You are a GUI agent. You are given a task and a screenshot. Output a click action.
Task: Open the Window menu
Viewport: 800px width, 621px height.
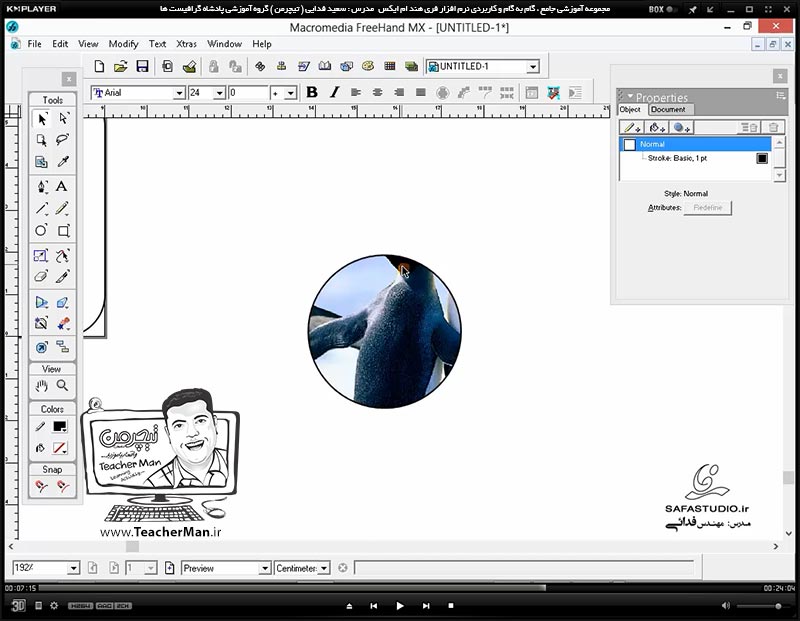point(224,44)
